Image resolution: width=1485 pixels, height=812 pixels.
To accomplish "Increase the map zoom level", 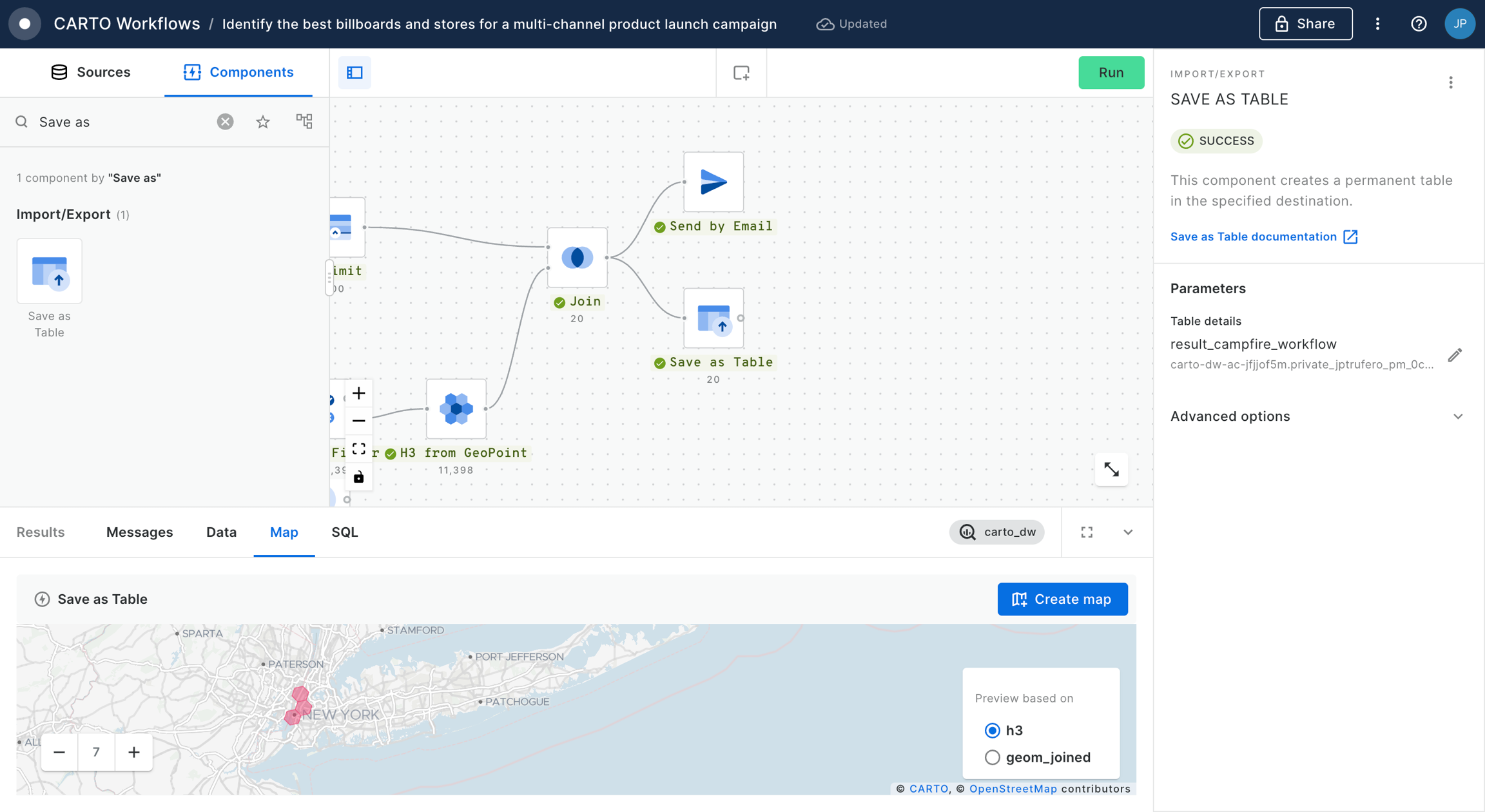I will tap(133, 752).
